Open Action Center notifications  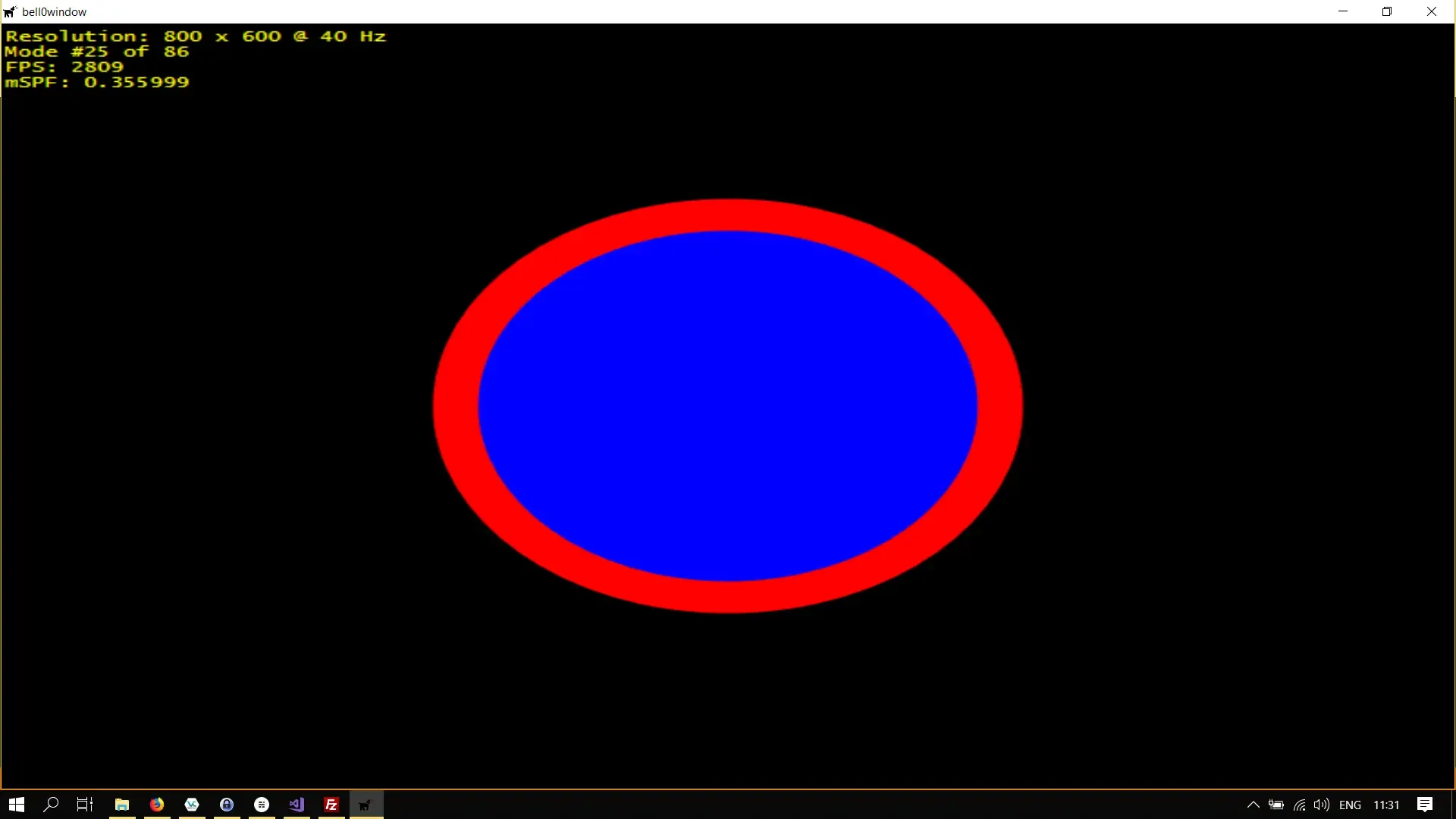[1425, 805]
